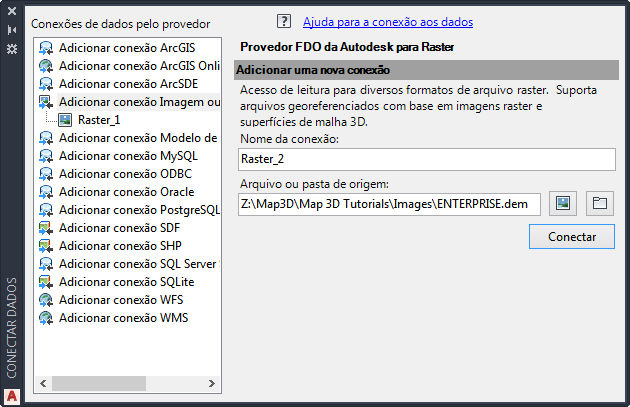This screenshot has height=407, width=630.
Task: Select Adicionar conexão PostgreSQL
Action: coord(139,210)
